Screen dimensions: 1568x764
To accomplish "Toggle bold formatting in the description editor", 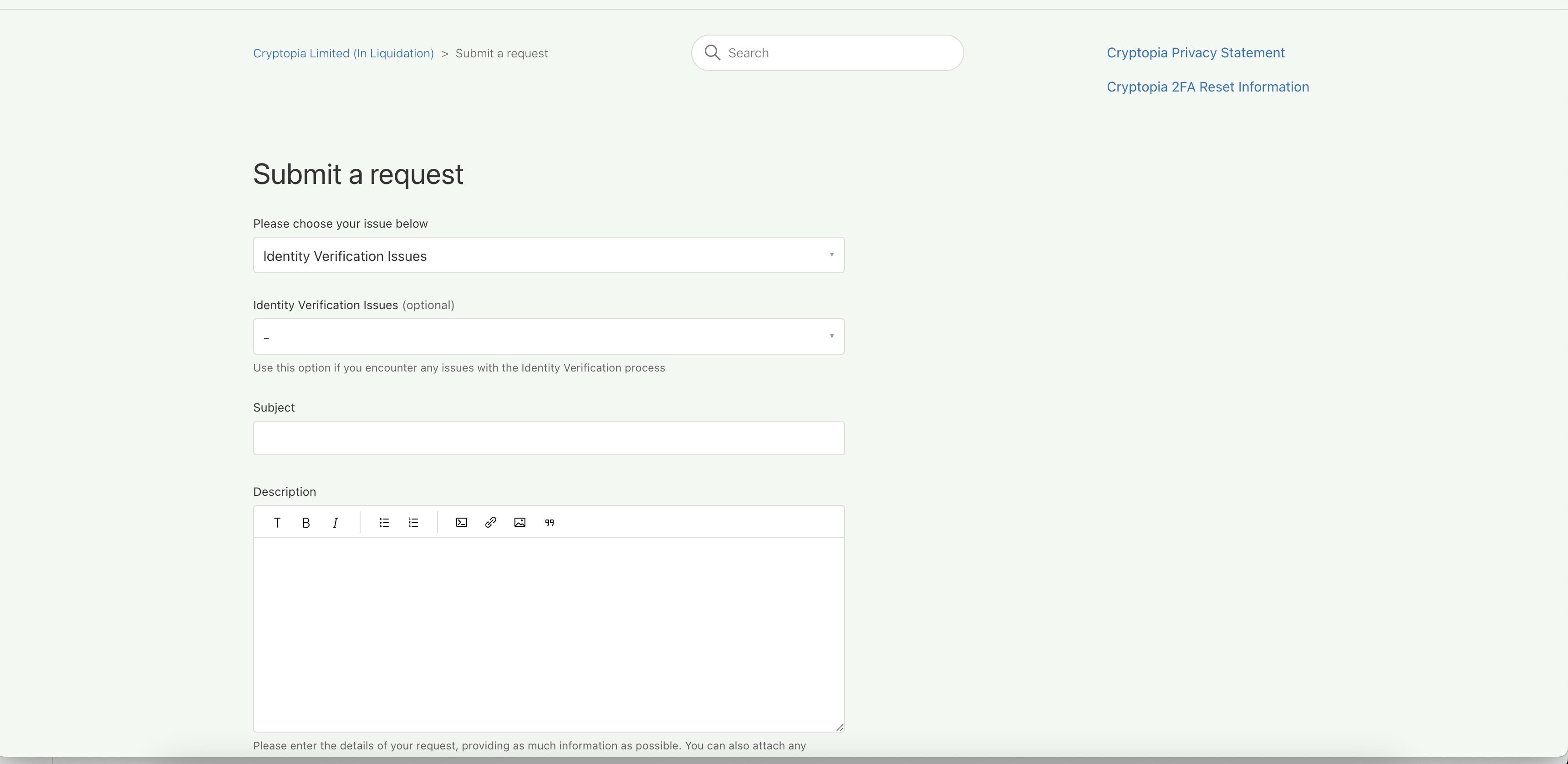I will (306, 522).
